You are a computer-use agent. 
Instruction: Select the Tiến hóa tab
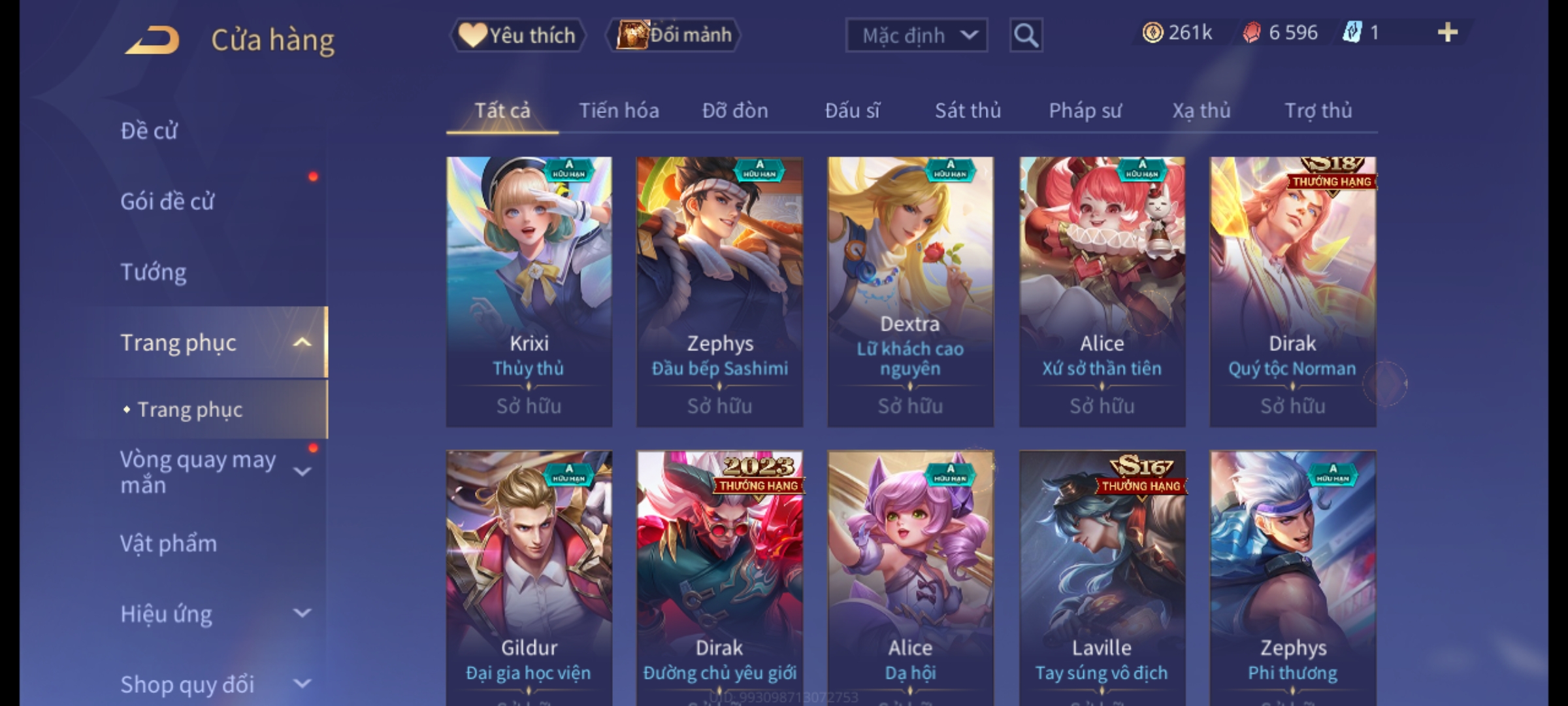(619, 111)
